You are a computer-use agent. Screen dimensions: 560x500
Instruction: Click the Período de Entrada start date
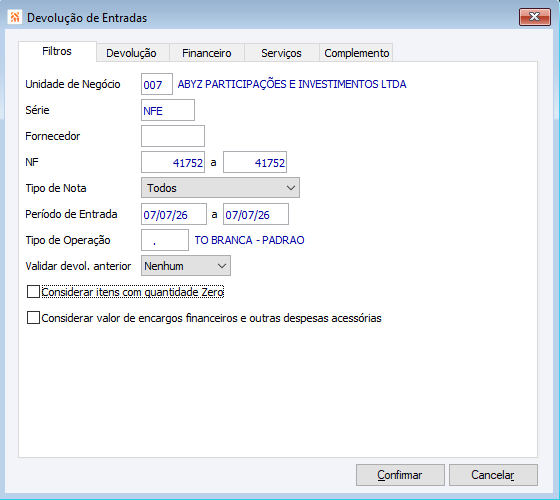174,214
